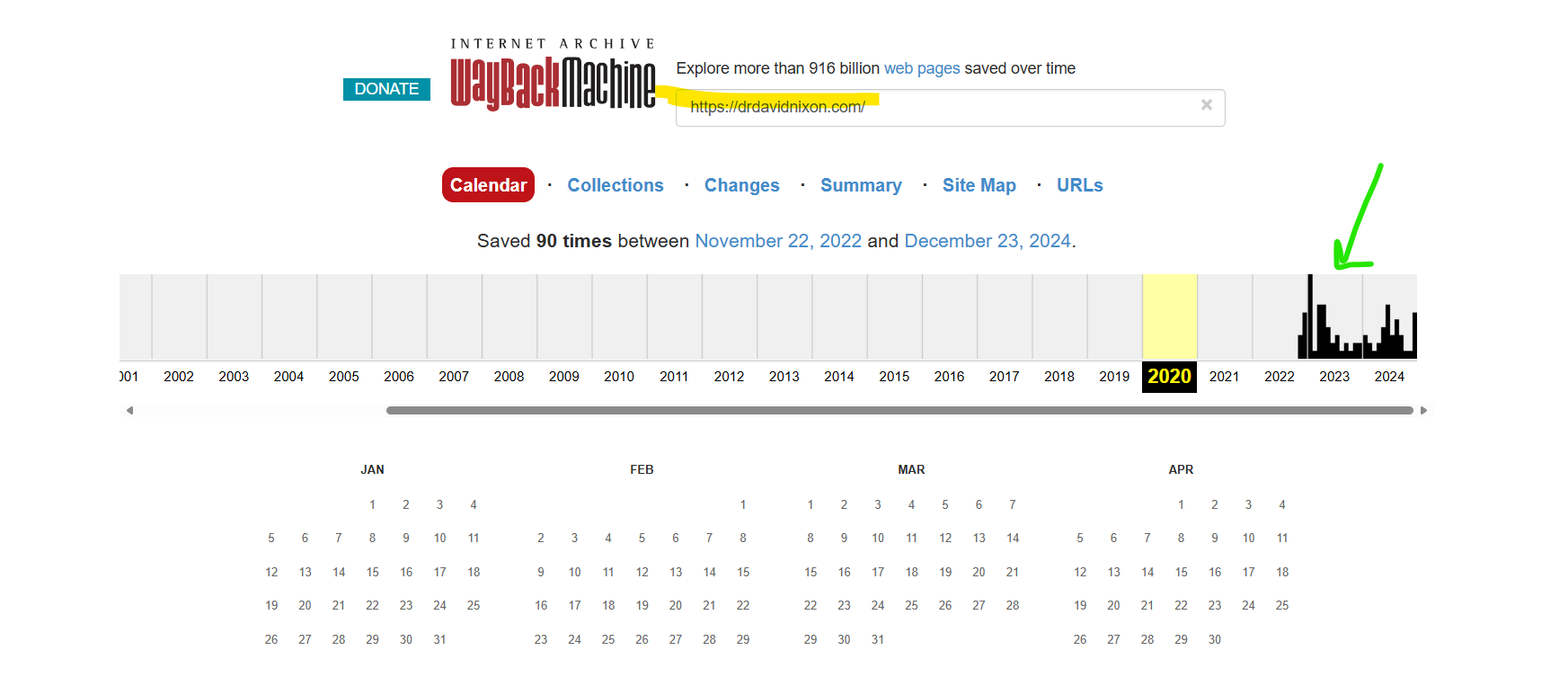Select year 2007 in the timeline
Viewport: 1568px width, 695px height.
tap(454, 377)
